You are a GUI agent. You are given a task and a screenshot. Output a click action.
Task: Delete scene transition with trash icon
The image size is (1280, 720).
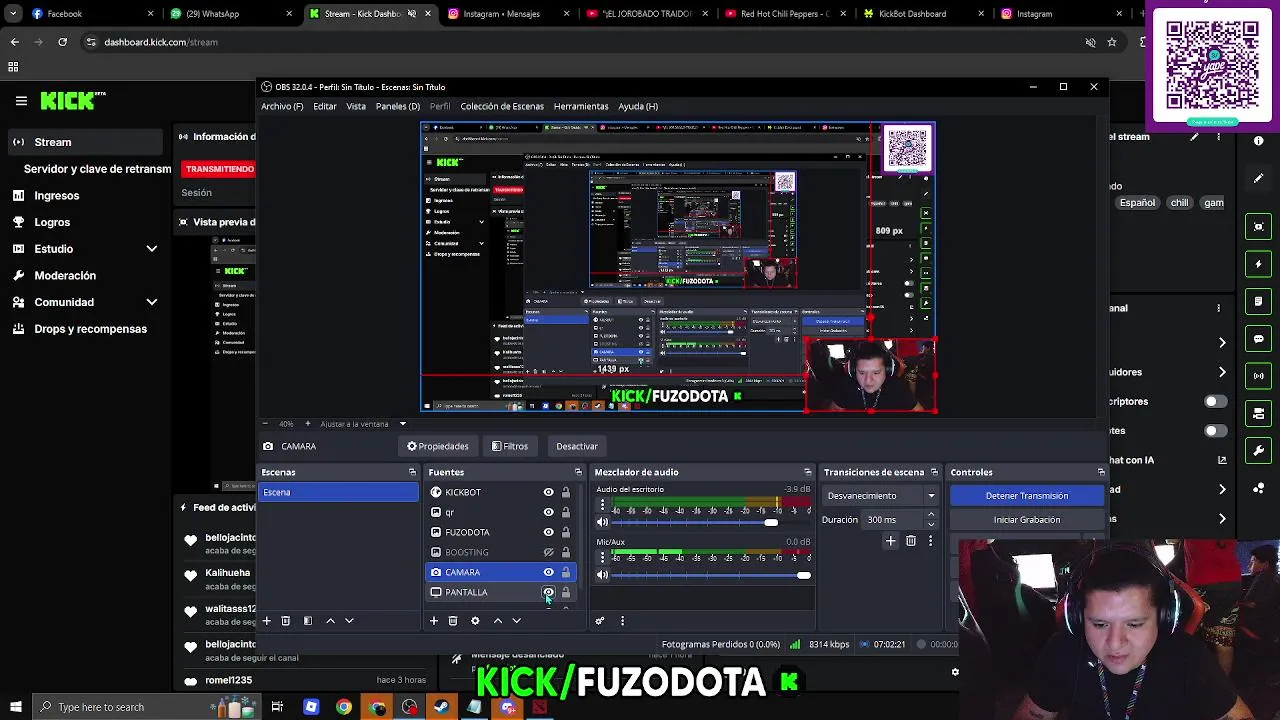(x=911, y=541)
